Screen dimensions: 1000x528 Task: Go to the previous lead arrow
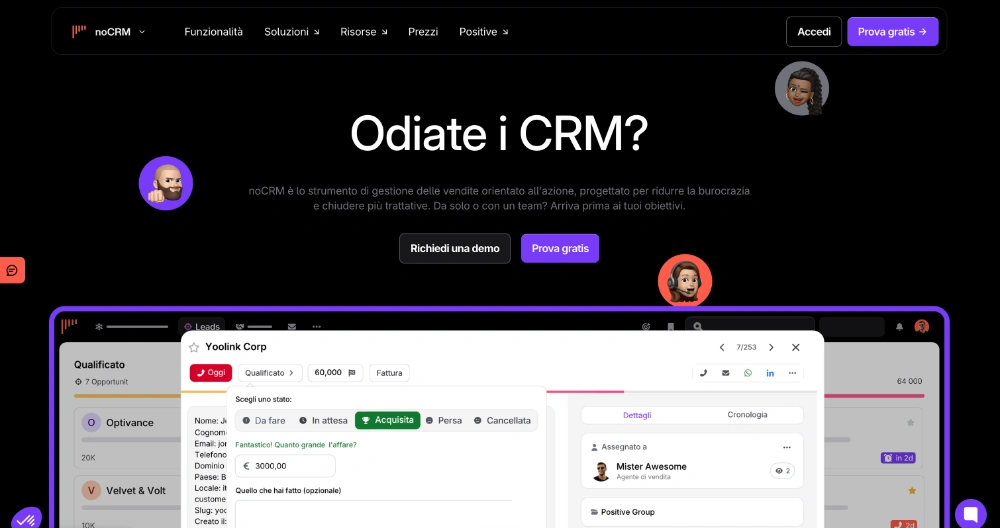722,347
